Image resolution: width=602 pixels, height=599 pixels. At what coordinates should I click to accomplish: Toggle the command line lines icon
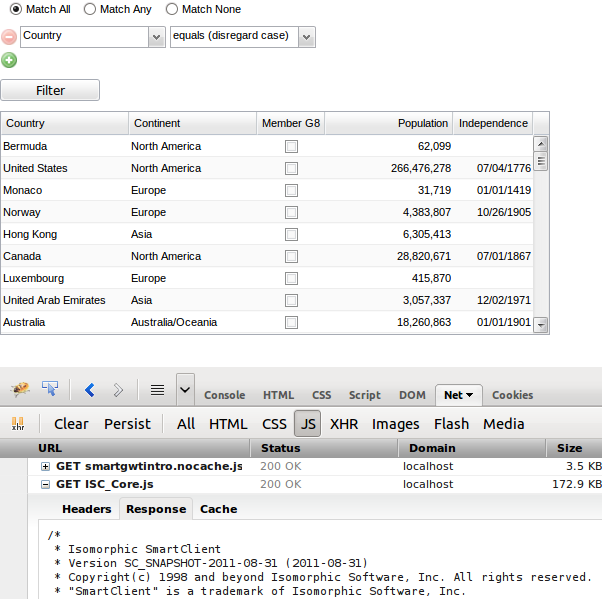[157, 390]
